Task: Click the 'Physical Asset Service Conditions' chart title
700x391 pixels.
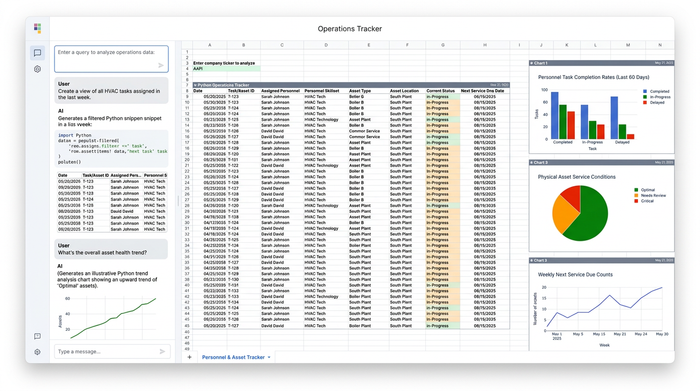Action: 576,177
